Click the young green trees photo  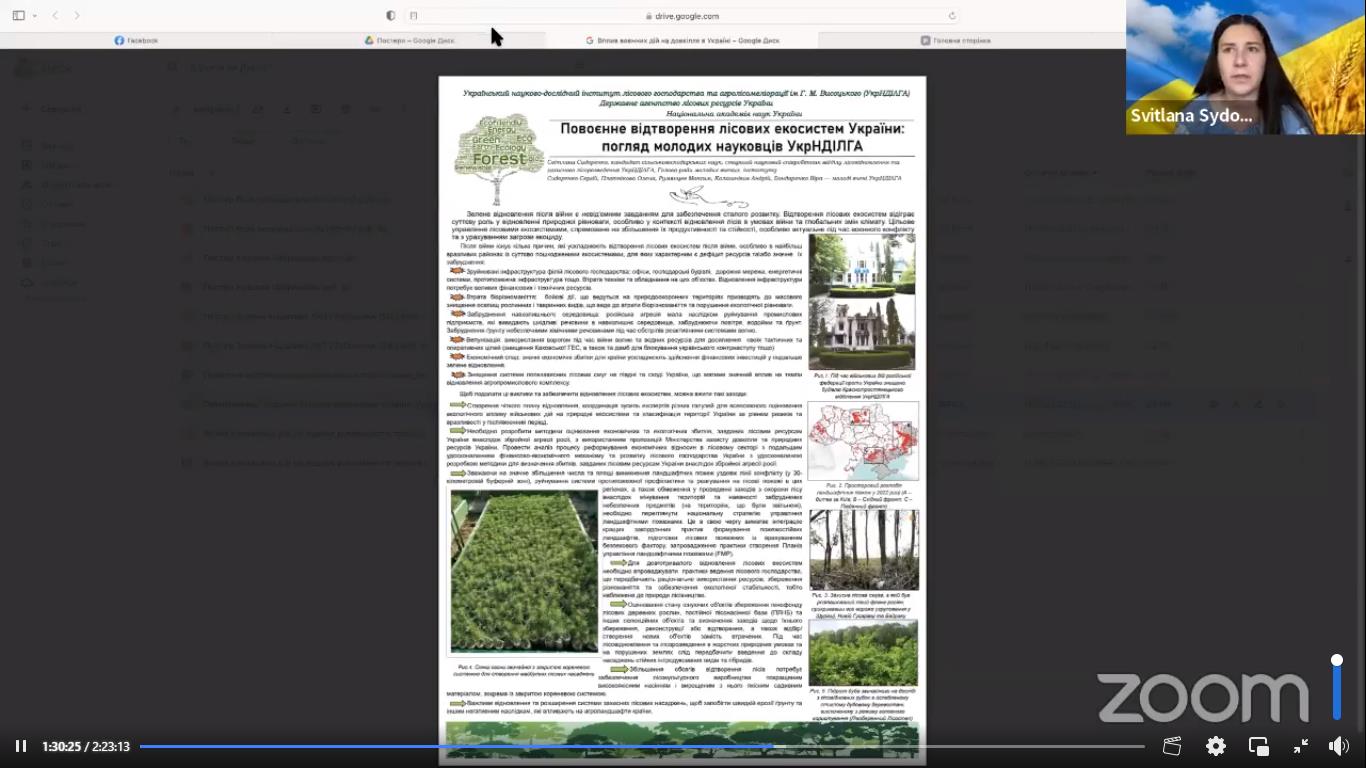coord(863,653)
